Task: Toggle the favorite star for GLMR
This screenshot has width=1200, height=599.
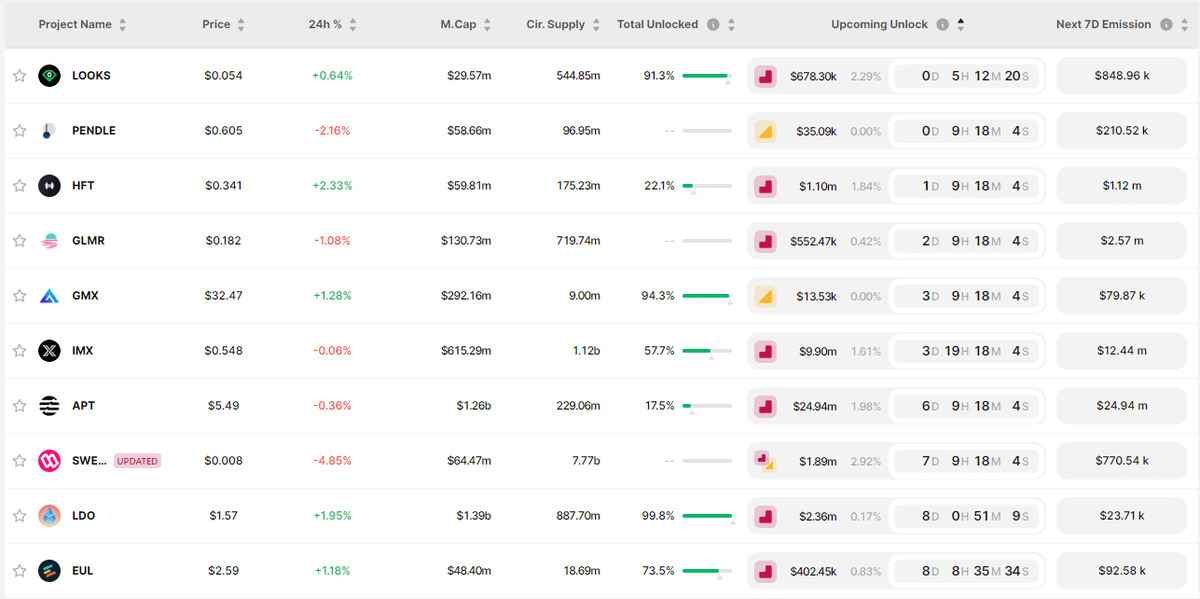Action: pos(19,241)
